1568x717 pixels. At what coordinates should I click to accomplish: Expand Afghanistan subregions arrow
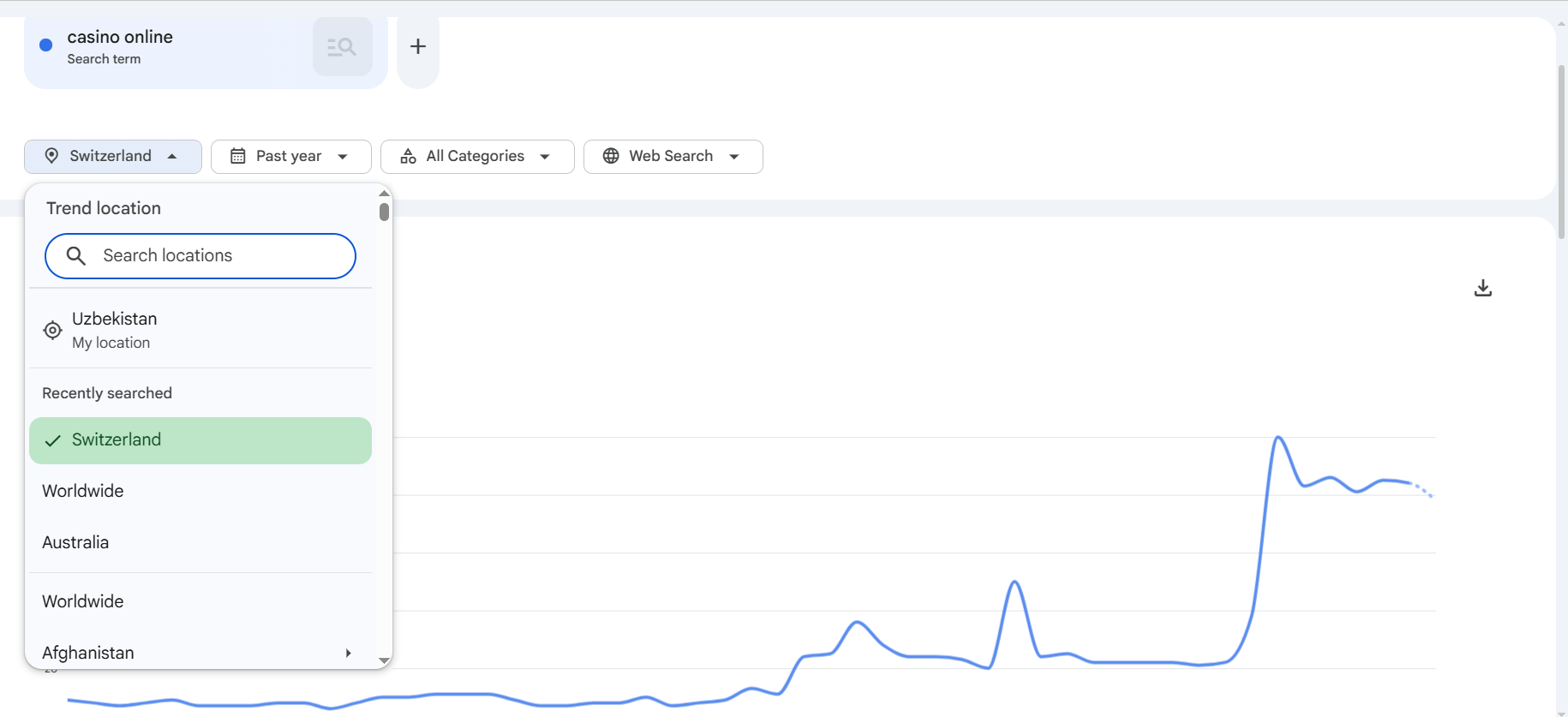point(348,653)
